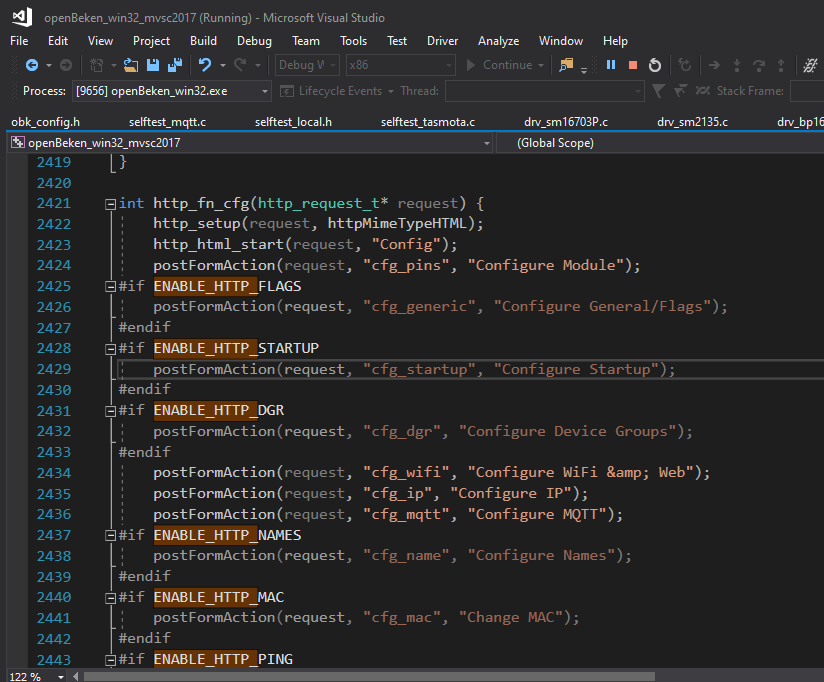Click the "cfg_startup" string on line 2429
This screenshot has width=824, height=682.
click(419, 369)
